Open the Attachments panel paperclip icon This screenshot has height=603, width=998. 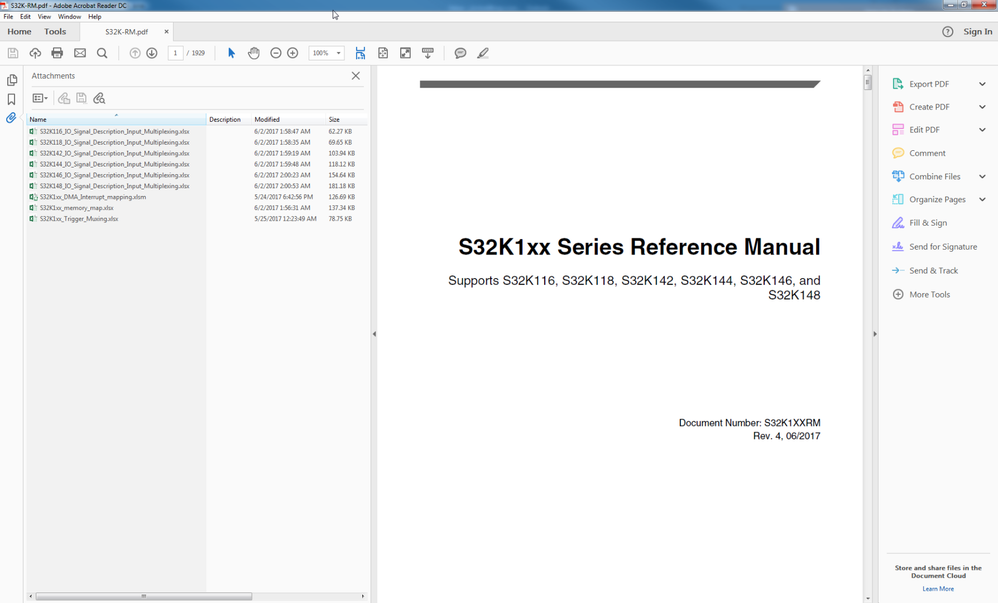tap(12, 119)
